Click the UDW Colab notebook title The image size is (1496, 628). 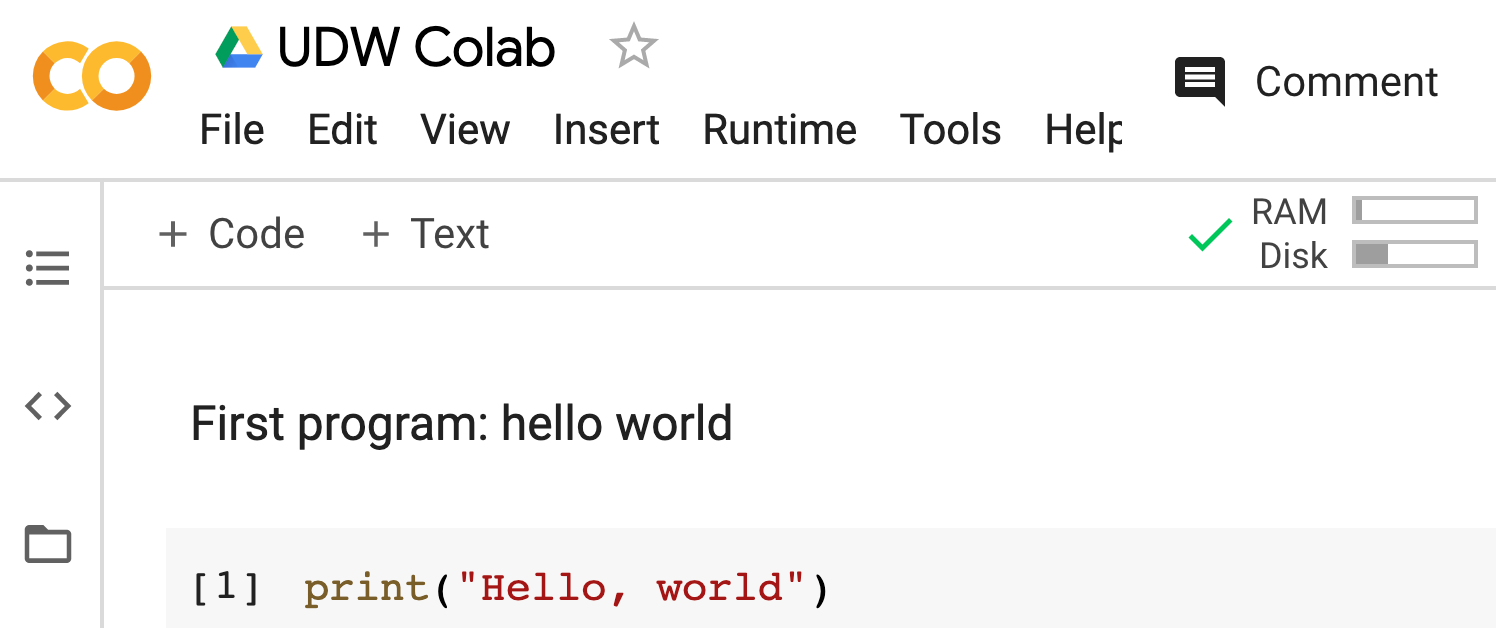pos(416,48)
